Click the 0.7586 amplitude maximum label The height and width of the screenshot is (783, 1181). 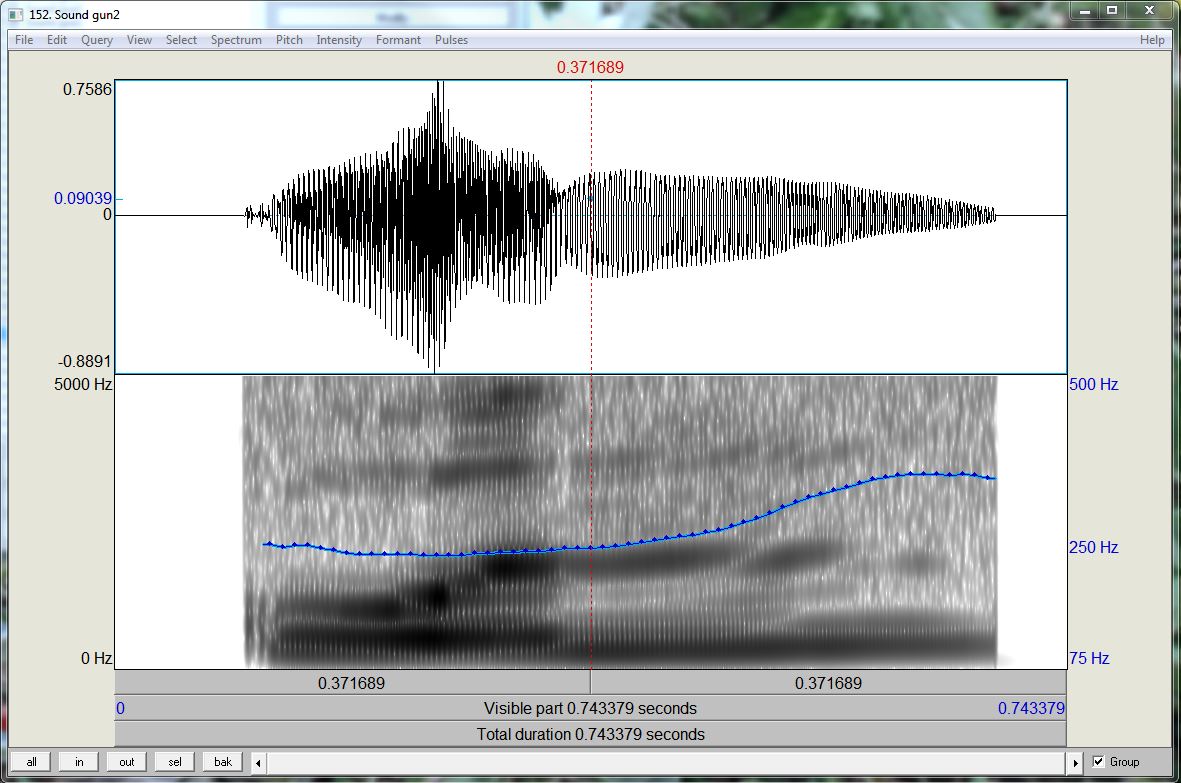87,89
